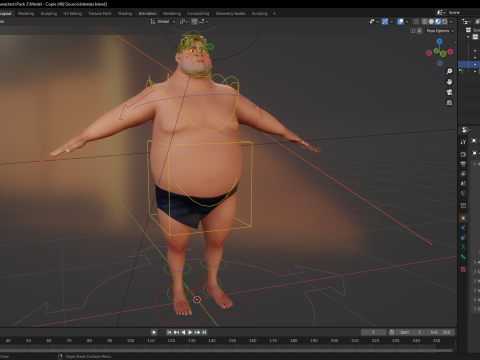Open World properties tab icon

click(x=463, y=193)
